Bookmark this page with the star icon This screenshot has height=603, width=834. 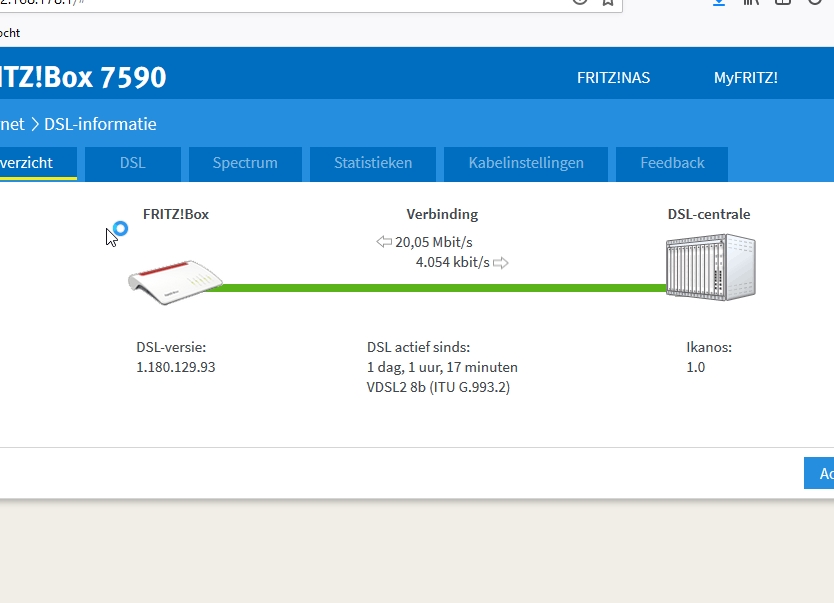(x=607, y=2)
